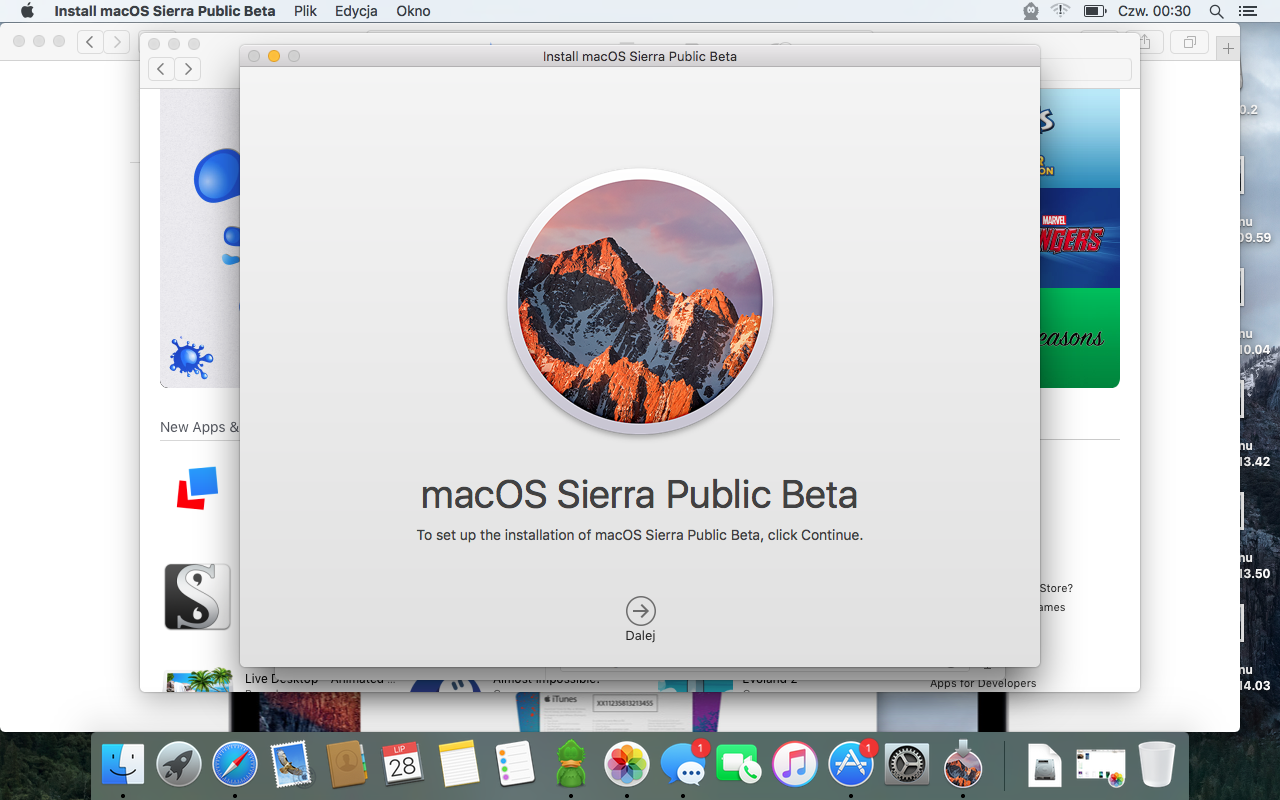
Task: Open Photos flower icon in Dock
Action: (627, 766)
